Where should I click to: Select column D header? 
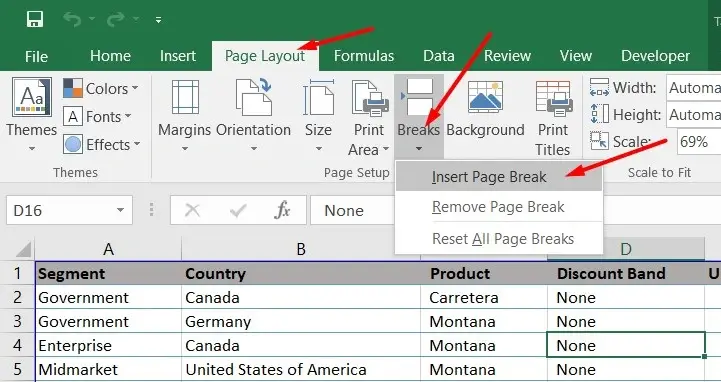626,249
